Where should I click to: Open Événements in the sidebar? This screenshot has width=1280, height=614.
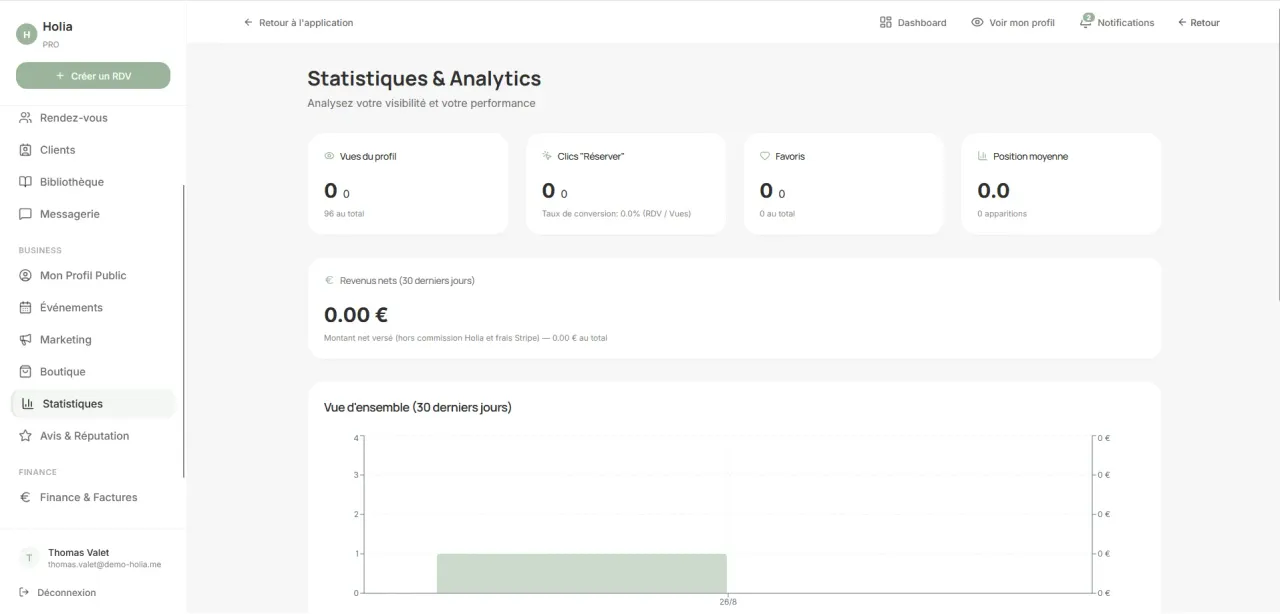click(x=93, y=308)
